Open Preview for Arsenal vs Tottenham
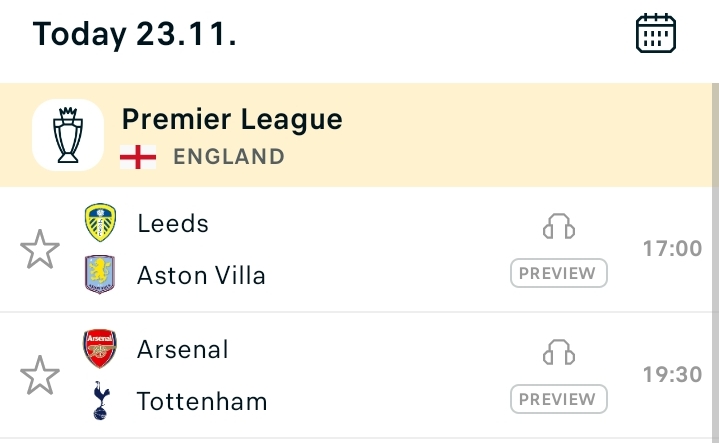Image resolution: width=719 pixels, height=443 pixels. [x=559, y=400]
